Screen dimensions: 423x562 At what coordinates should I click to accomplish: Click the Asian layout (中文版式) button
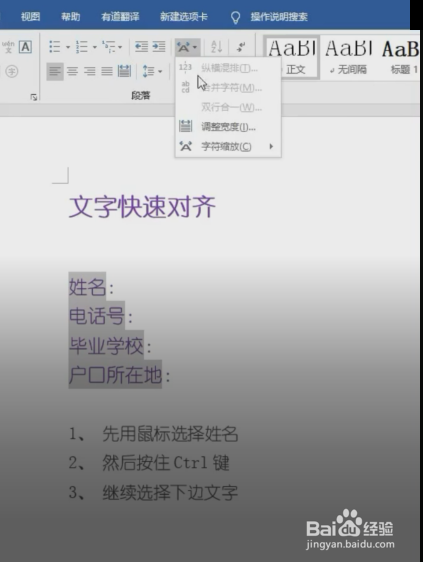187,47
